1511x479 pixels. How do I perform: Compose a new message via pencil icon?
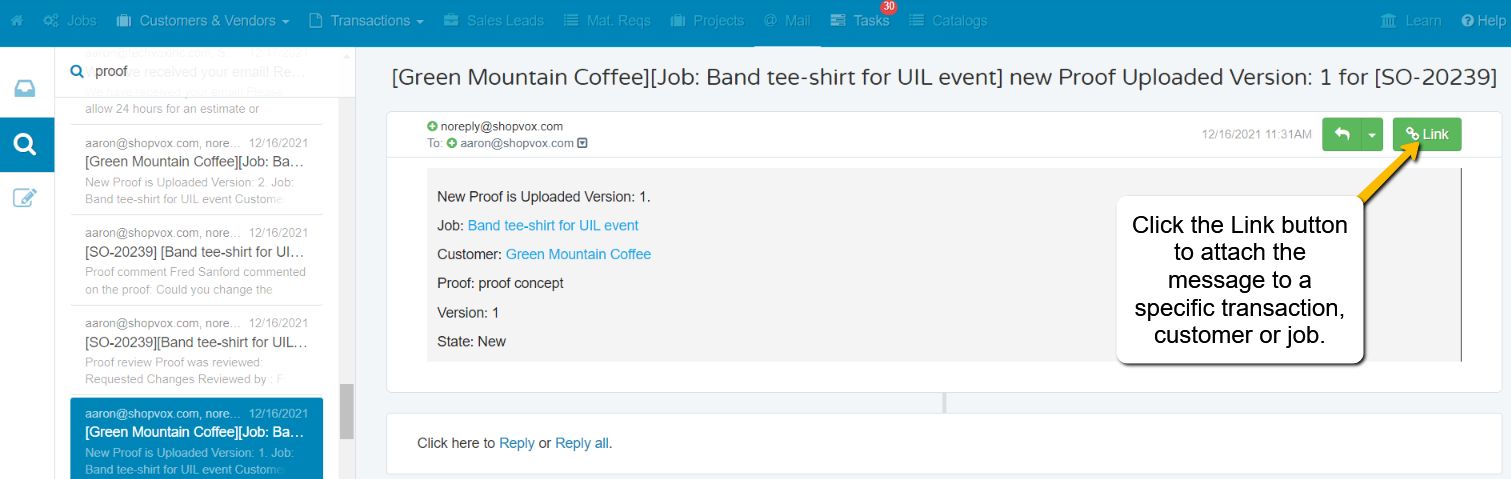26,197
